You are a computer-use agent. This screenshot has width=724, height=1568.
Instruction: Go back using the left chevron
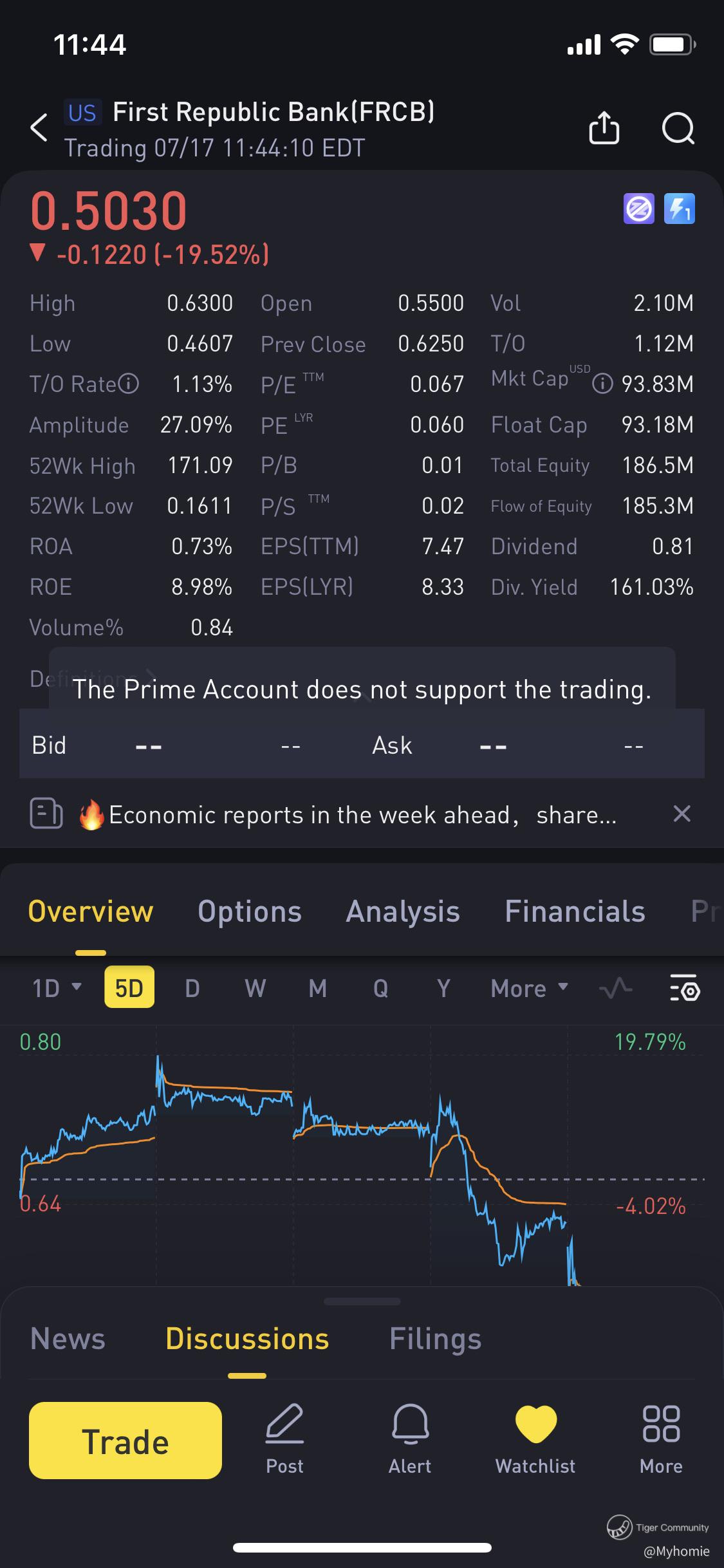coord(39,127)
